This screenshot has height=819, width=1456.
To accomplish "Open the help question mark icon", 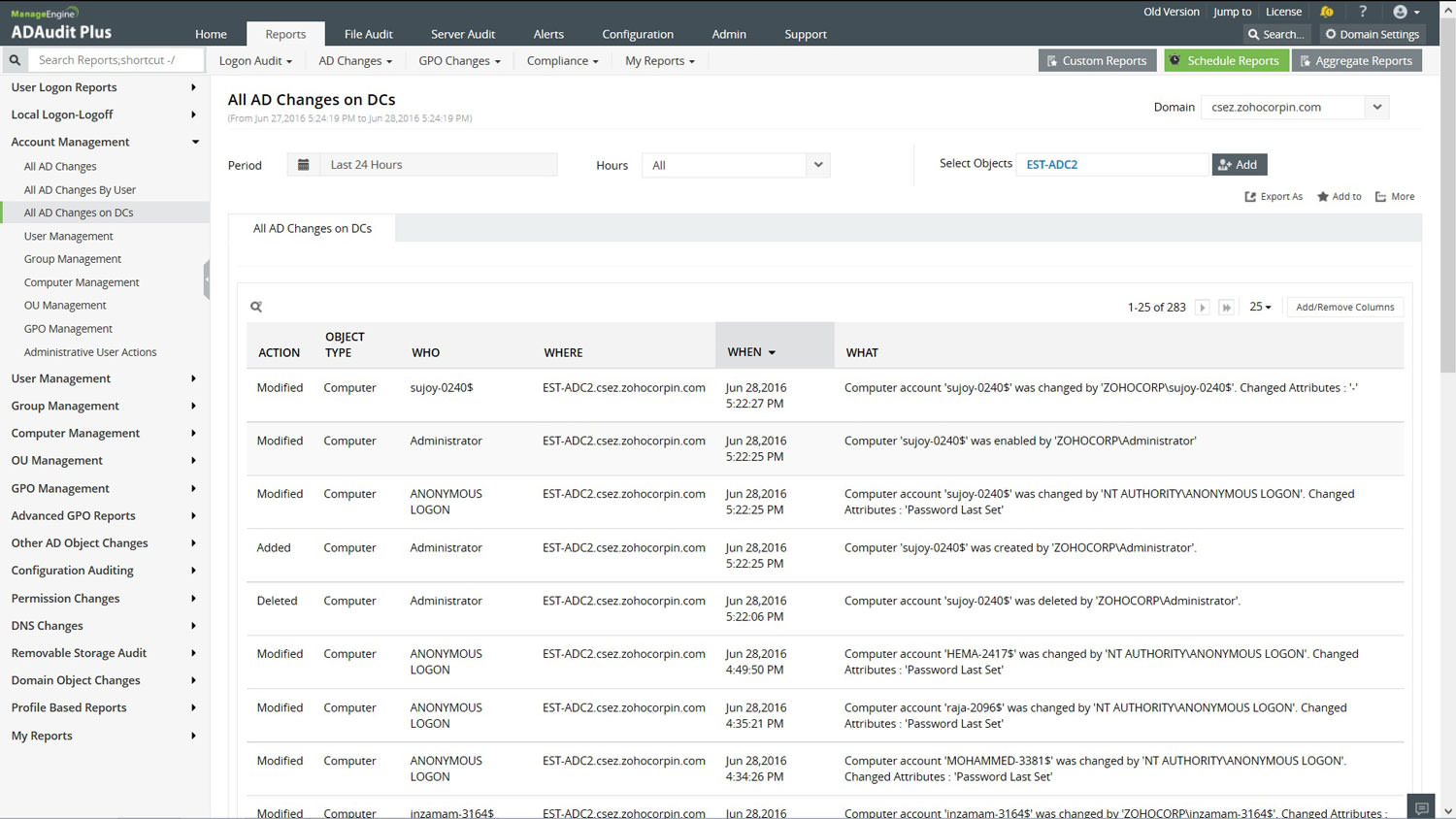I will (x=1363, y=12).
